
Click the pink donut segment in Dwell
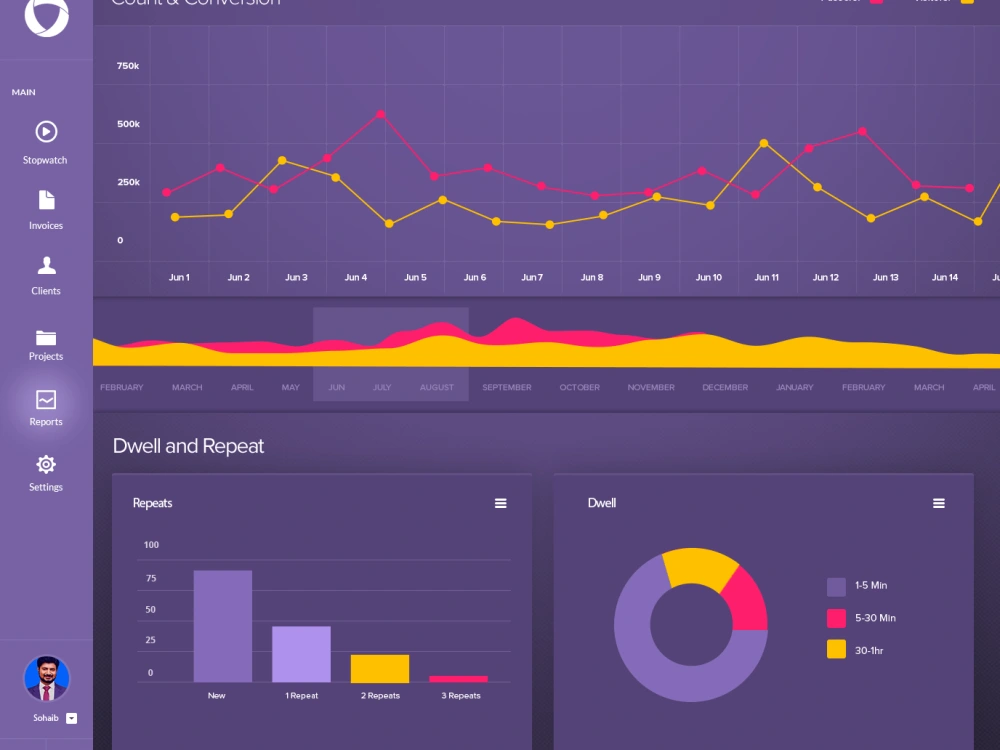[x=748, y=601]
